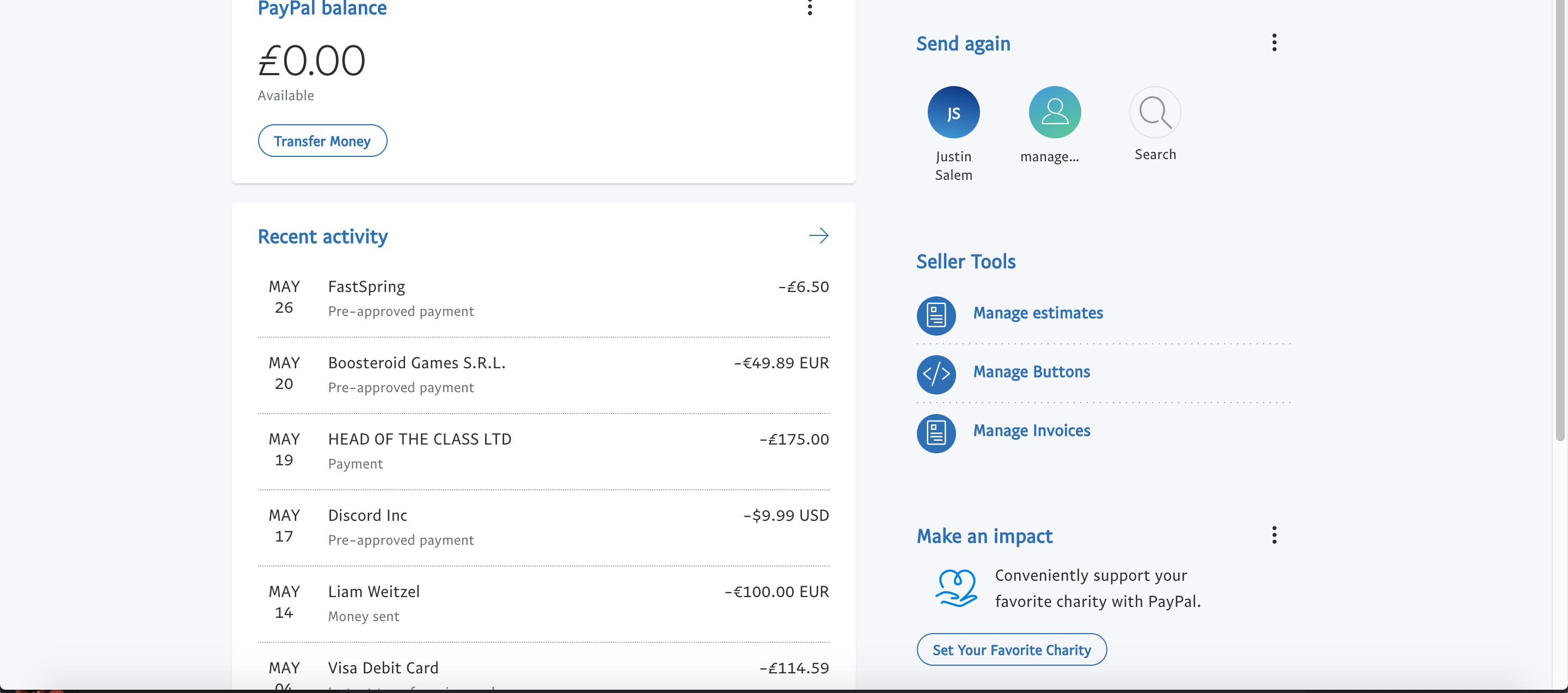Click the Manage Invoices icon
1568x693 pixels.
click(936, 433)
